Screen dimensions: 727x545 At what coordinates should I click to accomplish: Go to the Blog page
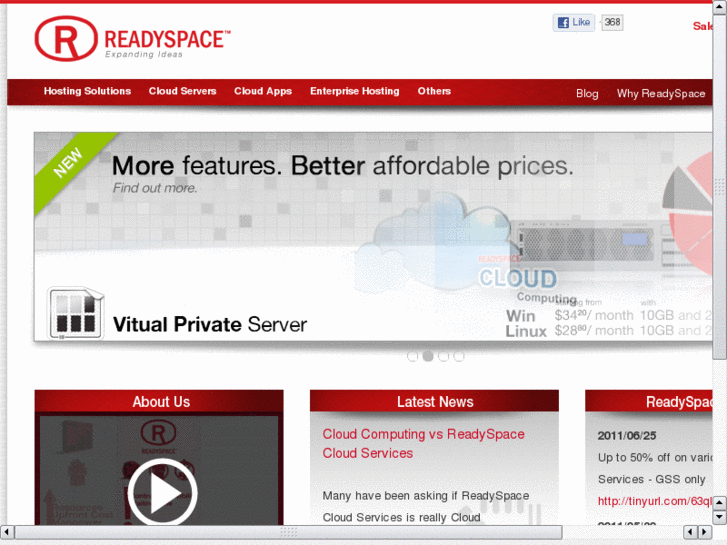pos(587,94)
